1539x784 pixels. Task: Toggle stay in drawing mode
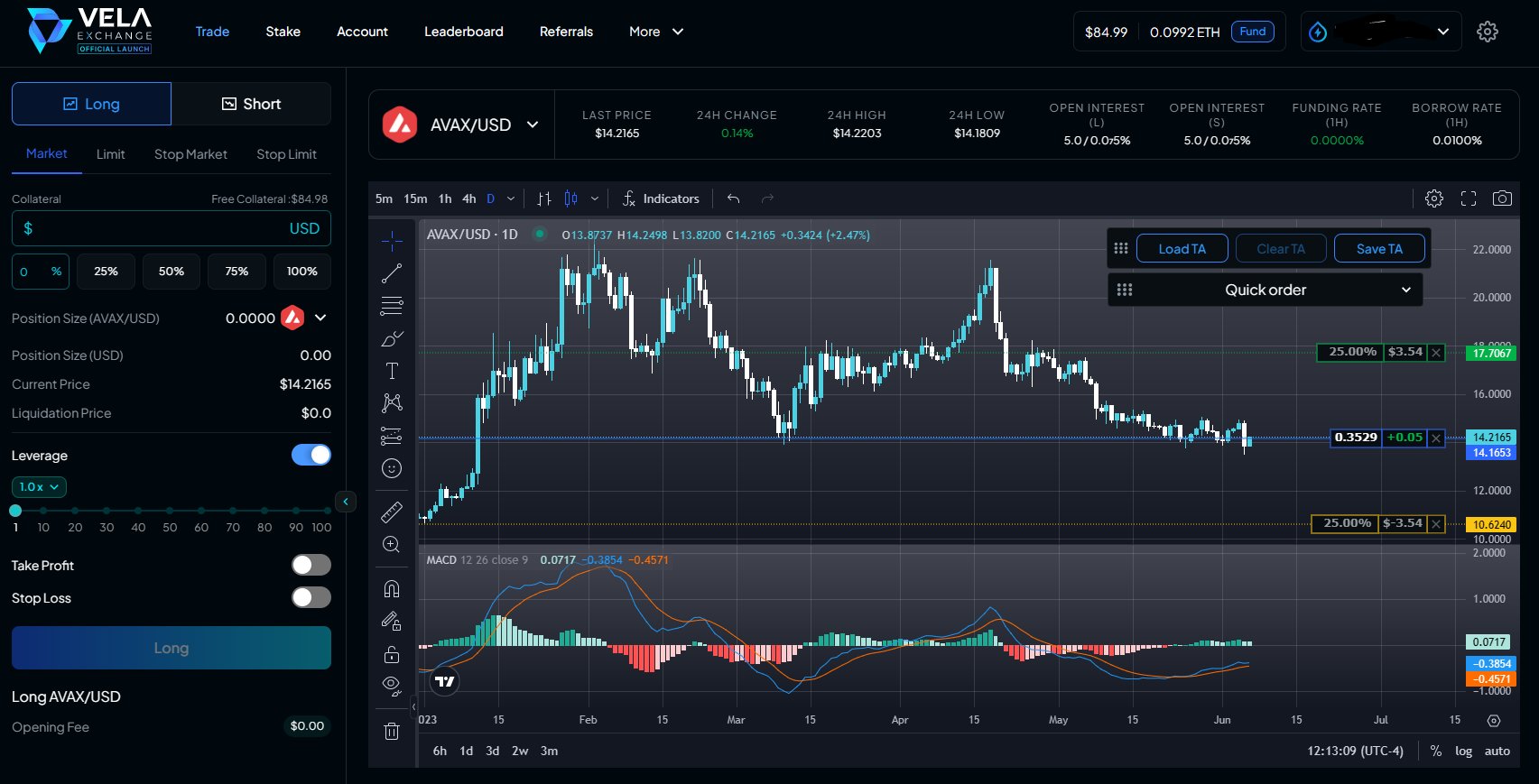point(392,622)
